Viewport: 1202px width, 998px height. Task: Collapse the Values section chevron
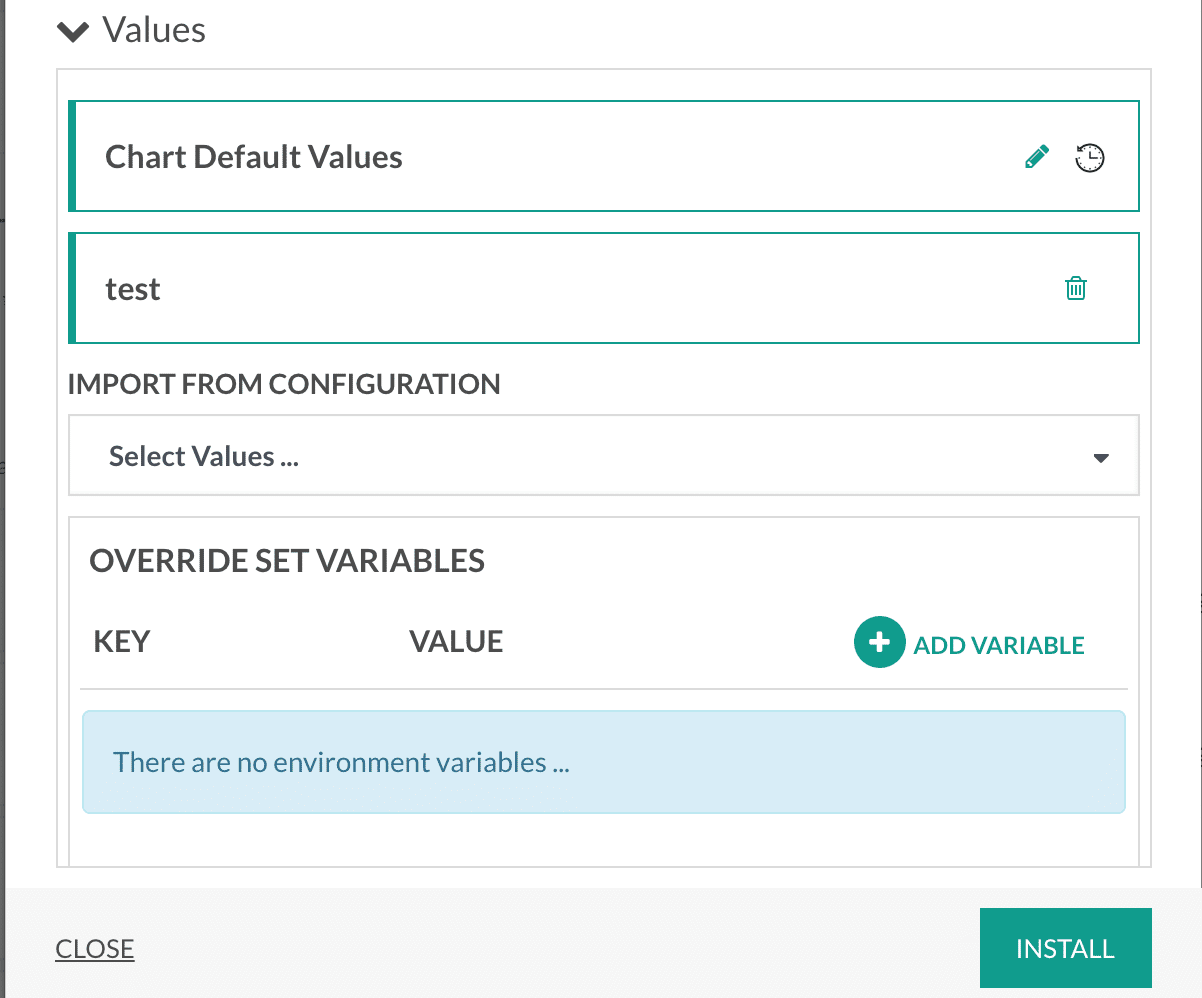[73, 32]
